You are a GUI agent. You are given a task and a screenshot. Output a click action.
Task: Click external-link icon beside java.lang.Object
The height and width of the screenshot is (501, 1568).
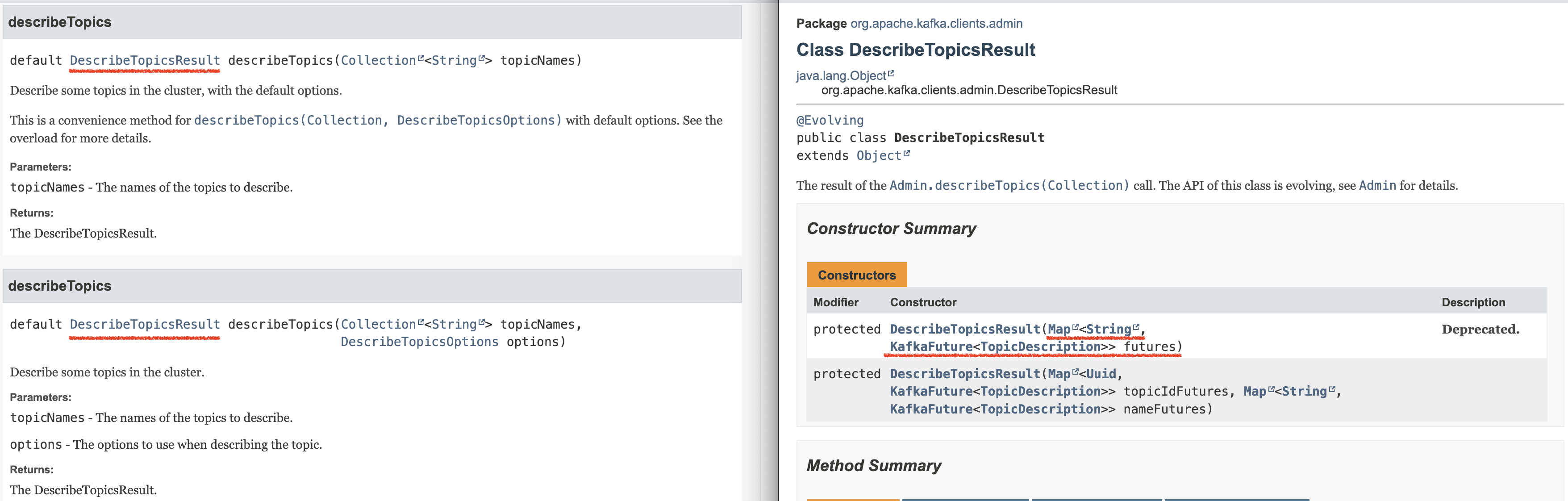(x=891, y=74)
